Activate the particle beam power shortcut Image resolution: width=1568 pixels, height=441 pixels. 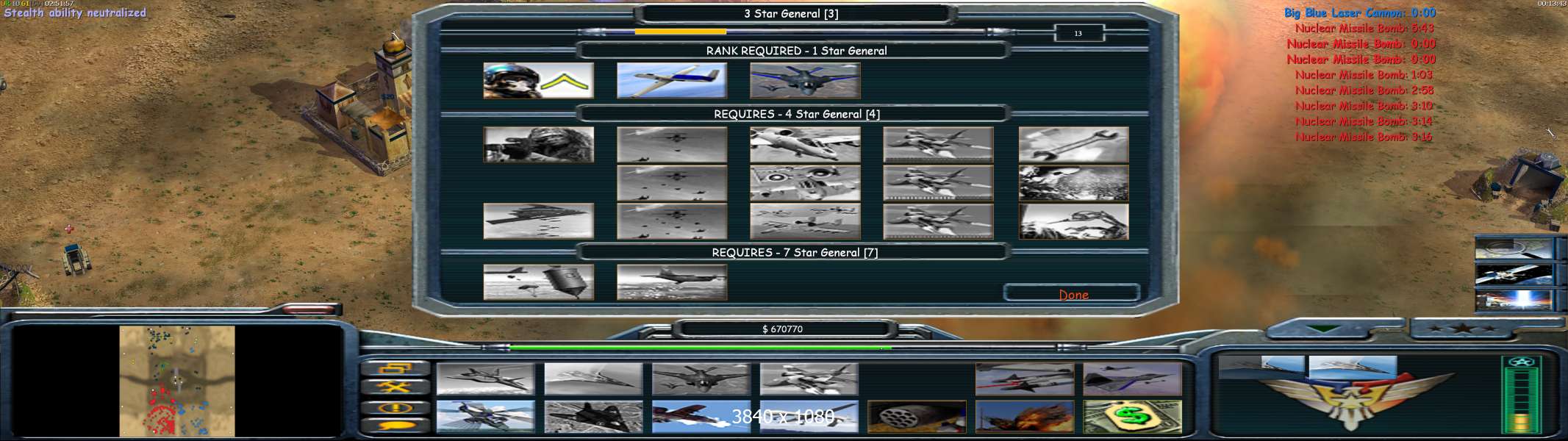coord(1514,301)
